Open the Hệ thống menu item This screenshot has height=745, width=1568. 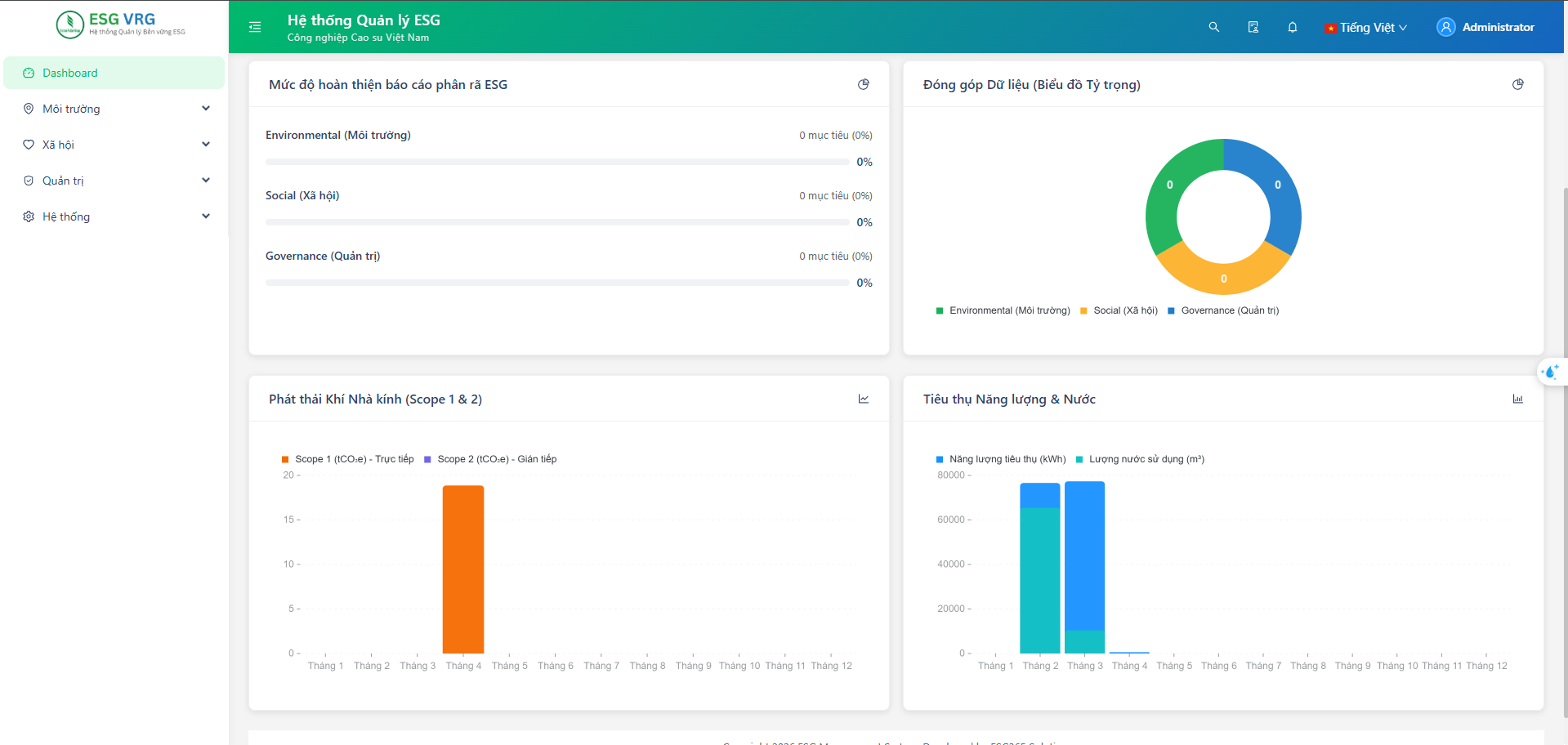point(114,216)
